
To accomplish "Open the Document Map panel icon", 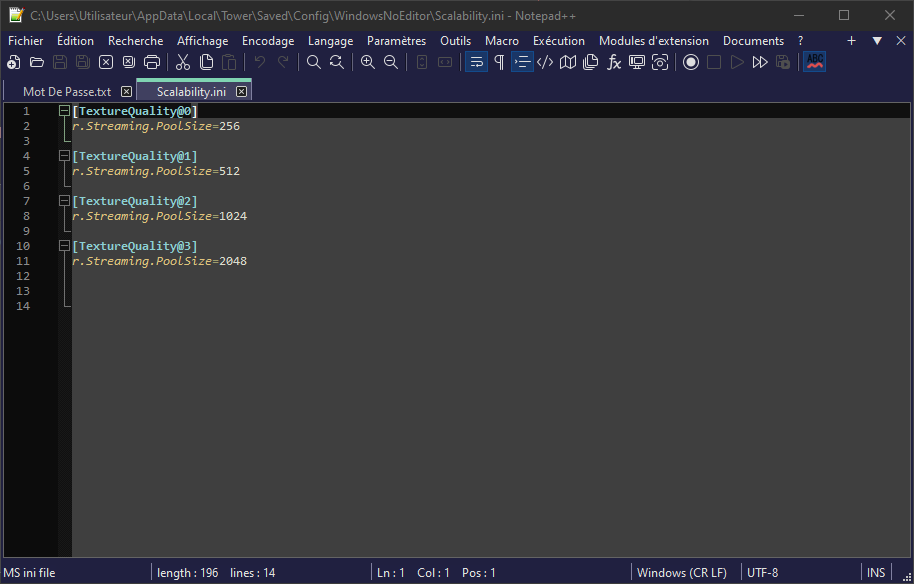I will pos(568,62).
